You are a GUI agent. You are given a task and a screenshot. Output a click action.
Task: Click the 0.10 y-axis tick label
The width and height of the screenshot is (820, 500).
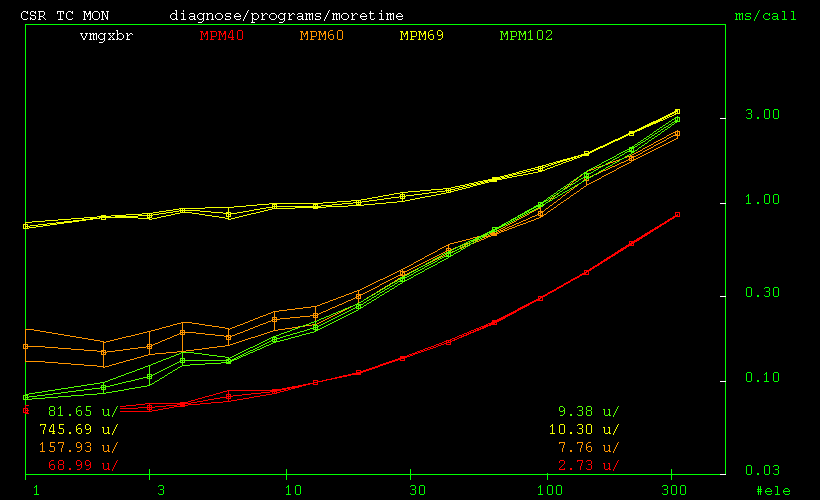tap(762, 377)
